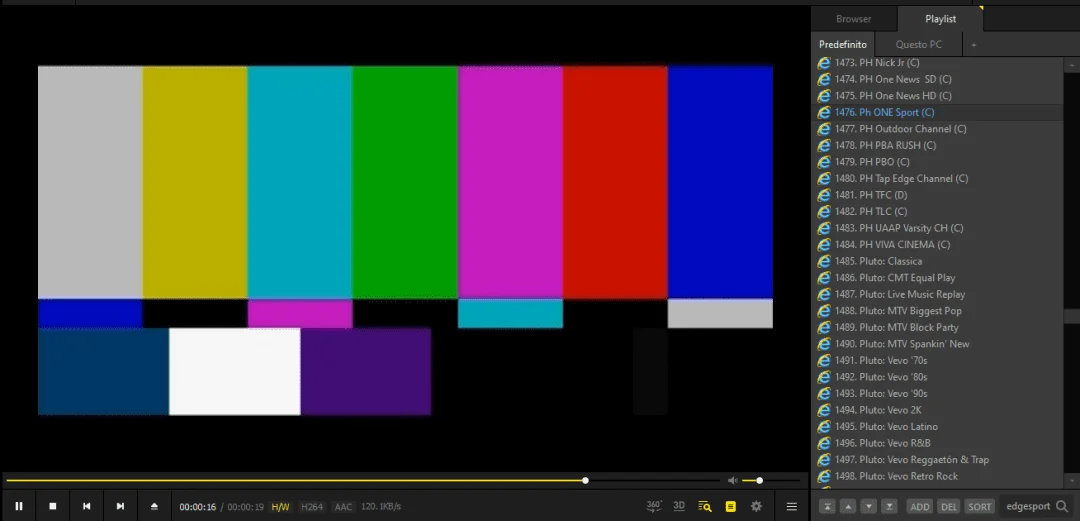Select 1480. PH Tap Edge Channel (C)
1080x521 pixels.
pos(937,178)
